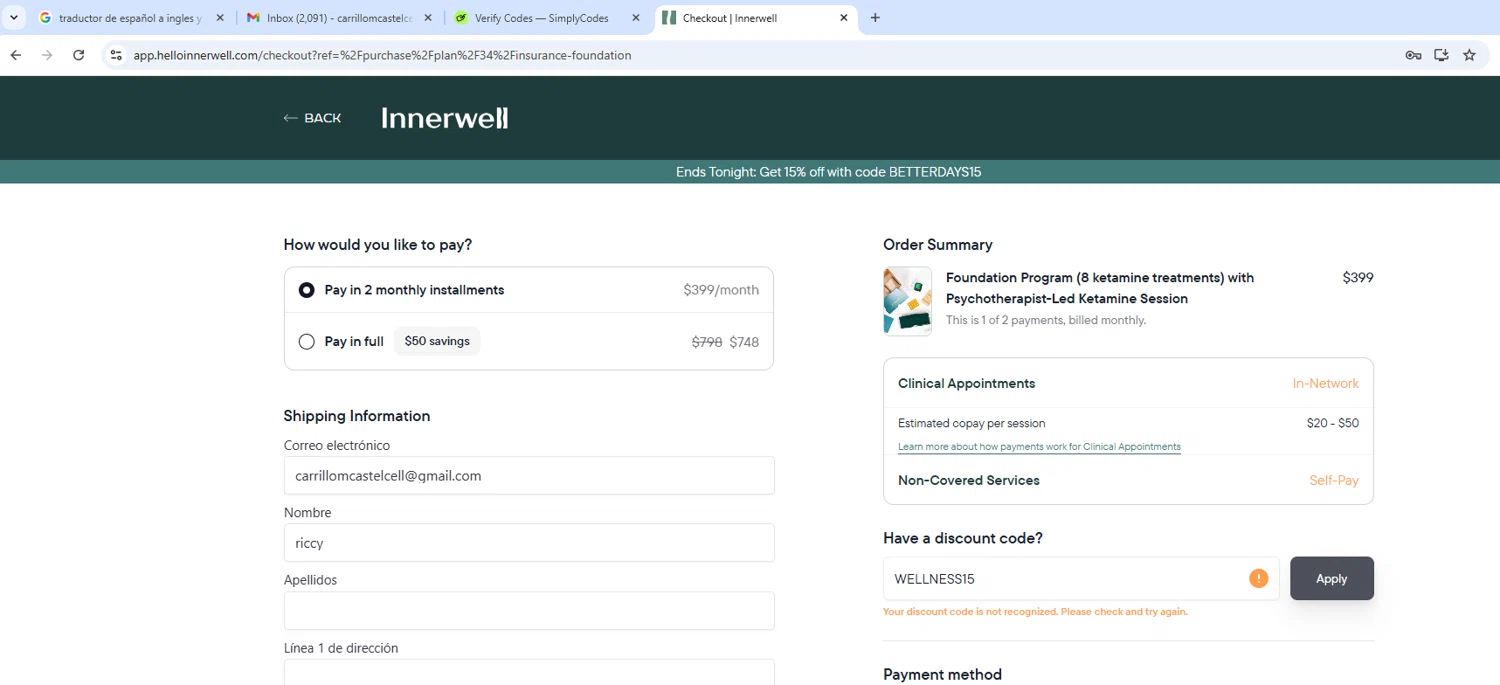
Task: Click the Correo electrónico email field
Action: point(529,476)
